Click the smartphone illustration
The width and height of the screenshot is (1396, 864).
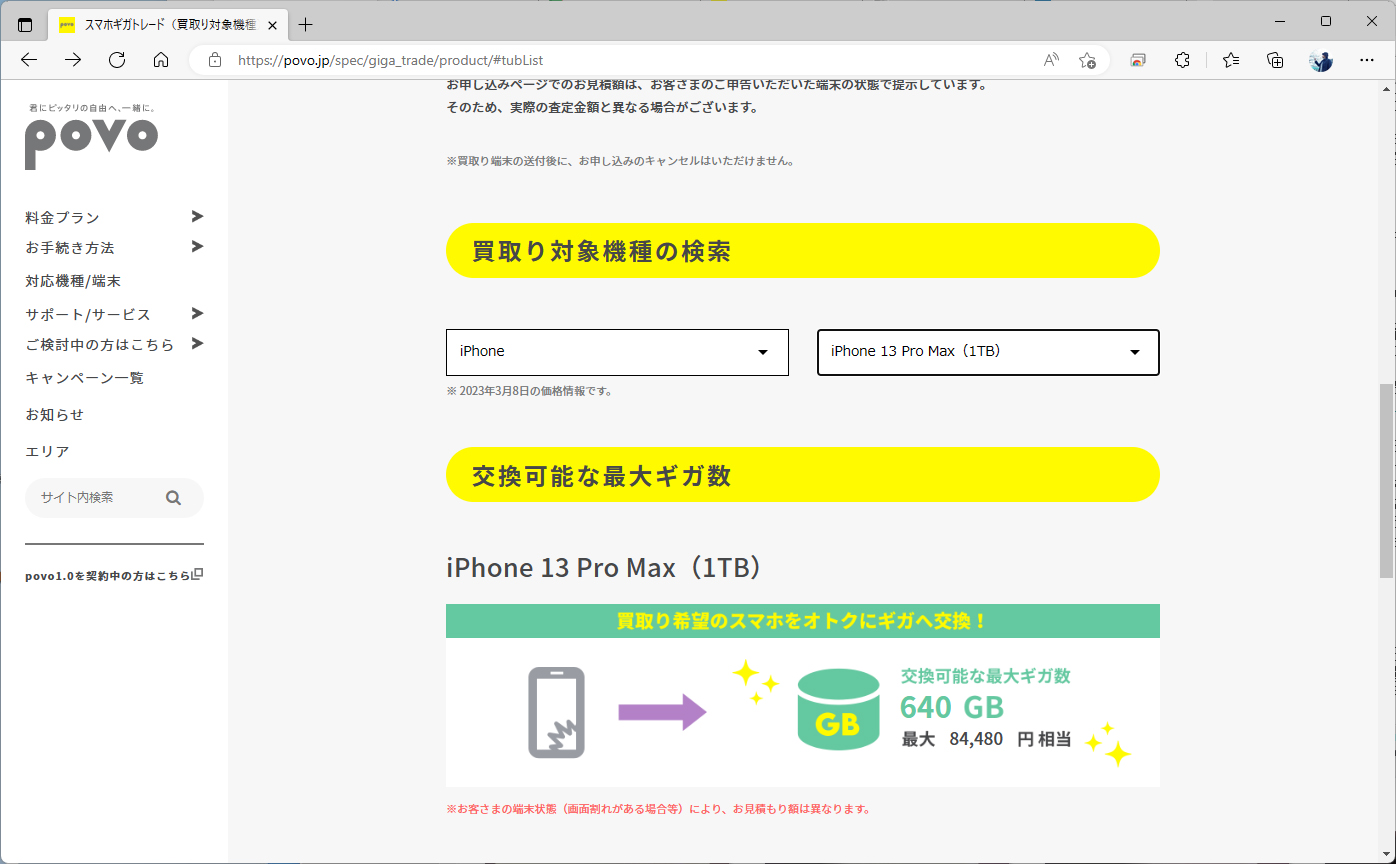click(556, 712)
